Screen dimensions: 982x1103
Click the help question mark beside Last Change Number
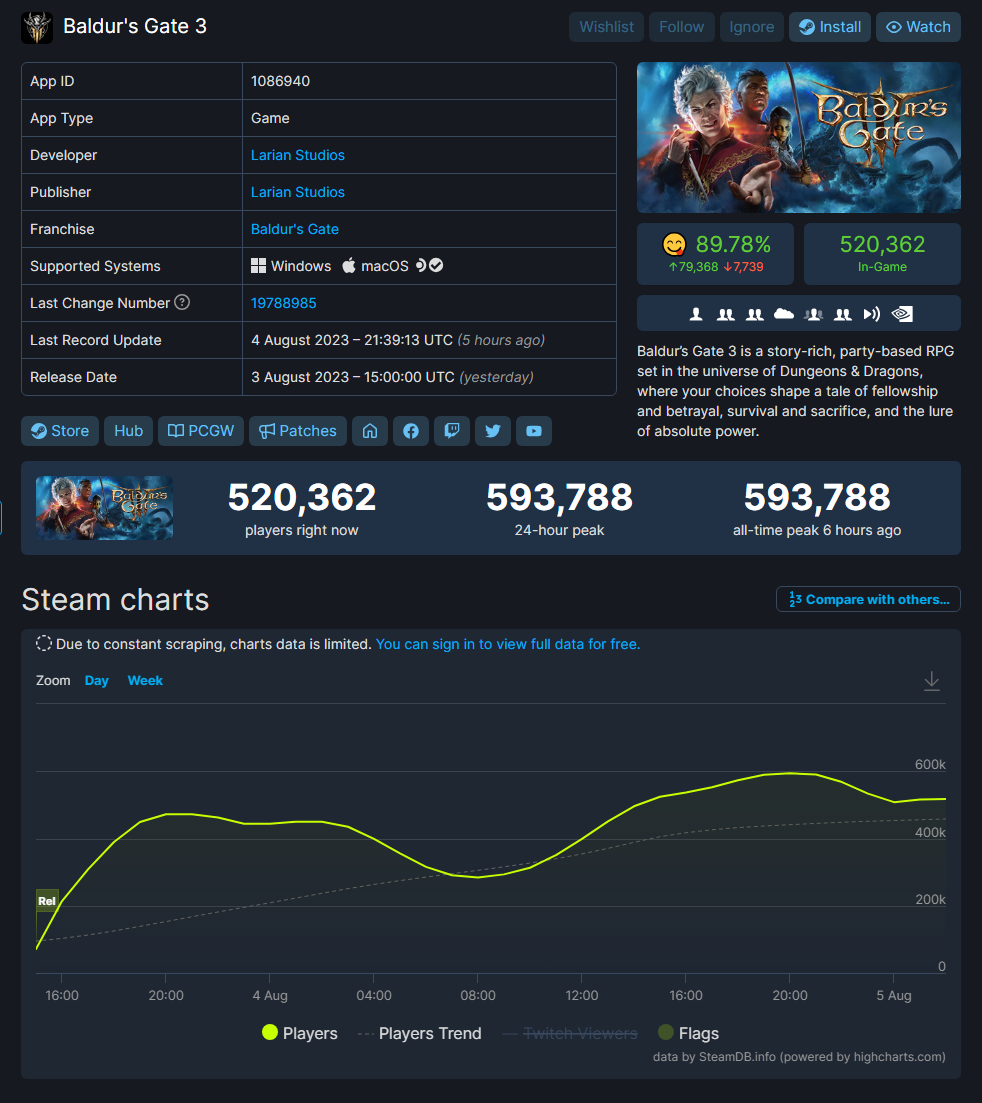181,302
